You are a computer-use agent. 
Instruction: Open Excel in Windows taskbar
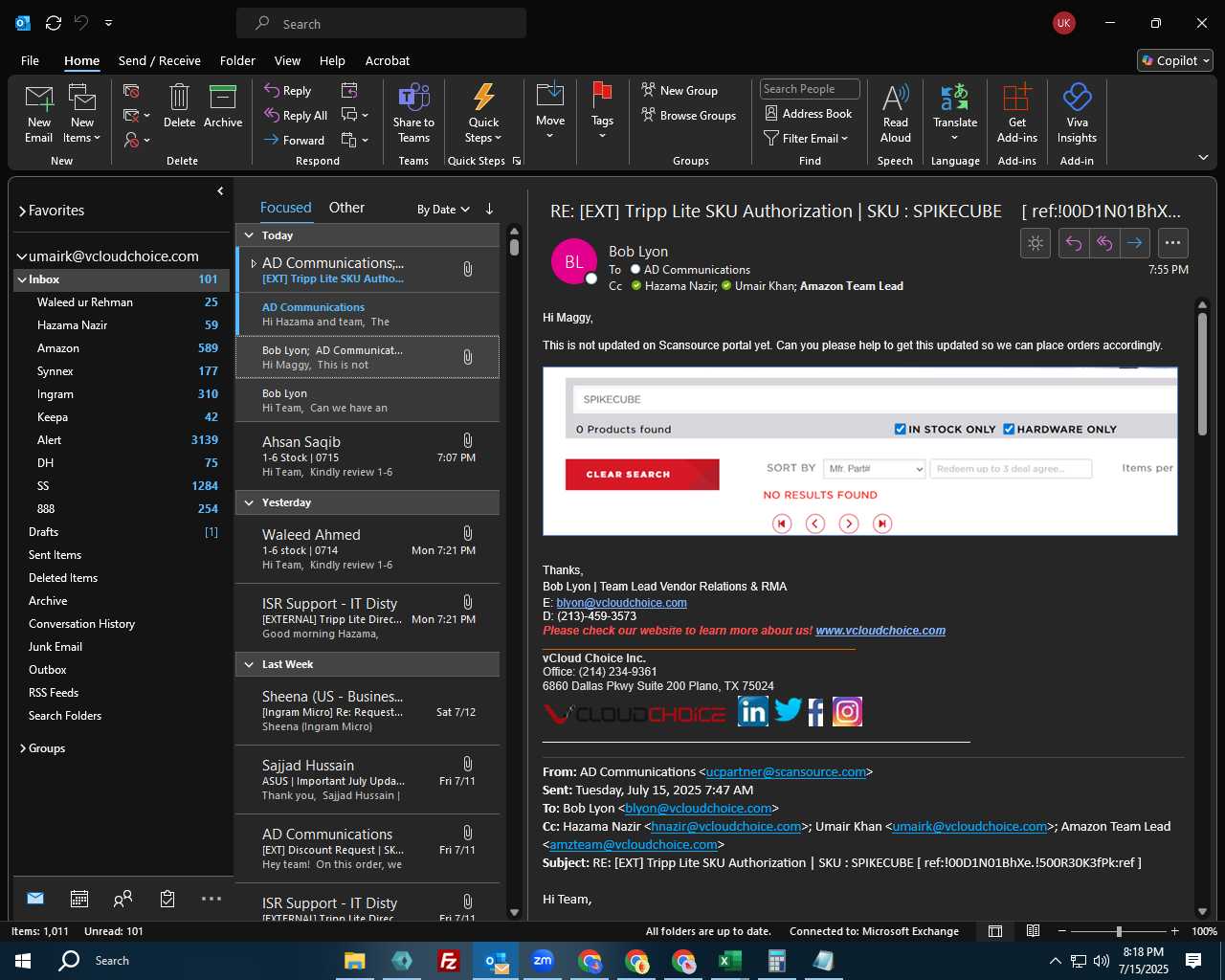coord(730,961)
